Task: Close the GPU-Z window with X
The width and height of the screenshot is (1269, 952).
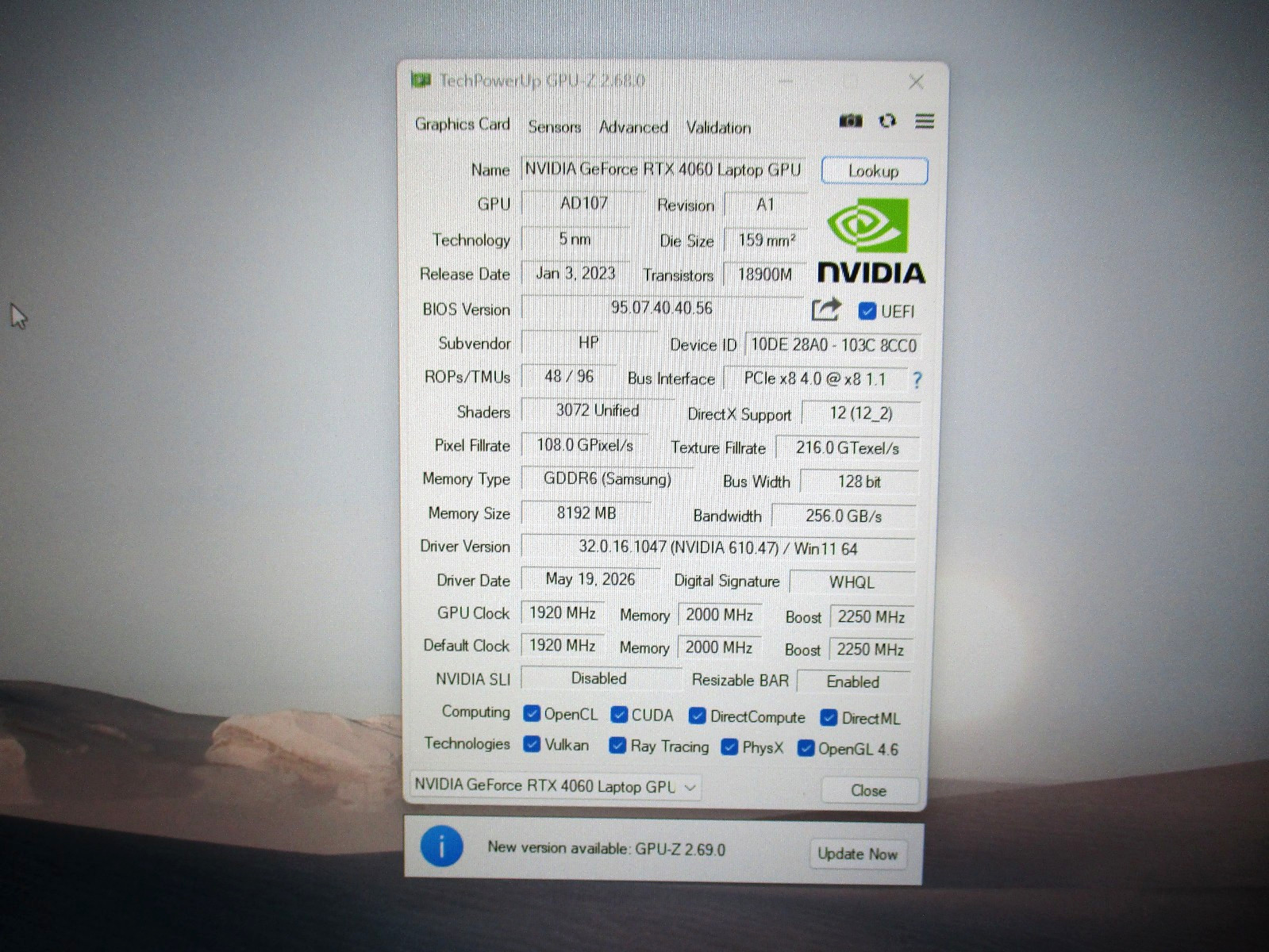Action: pyautogui.click(x=916, y=82)
